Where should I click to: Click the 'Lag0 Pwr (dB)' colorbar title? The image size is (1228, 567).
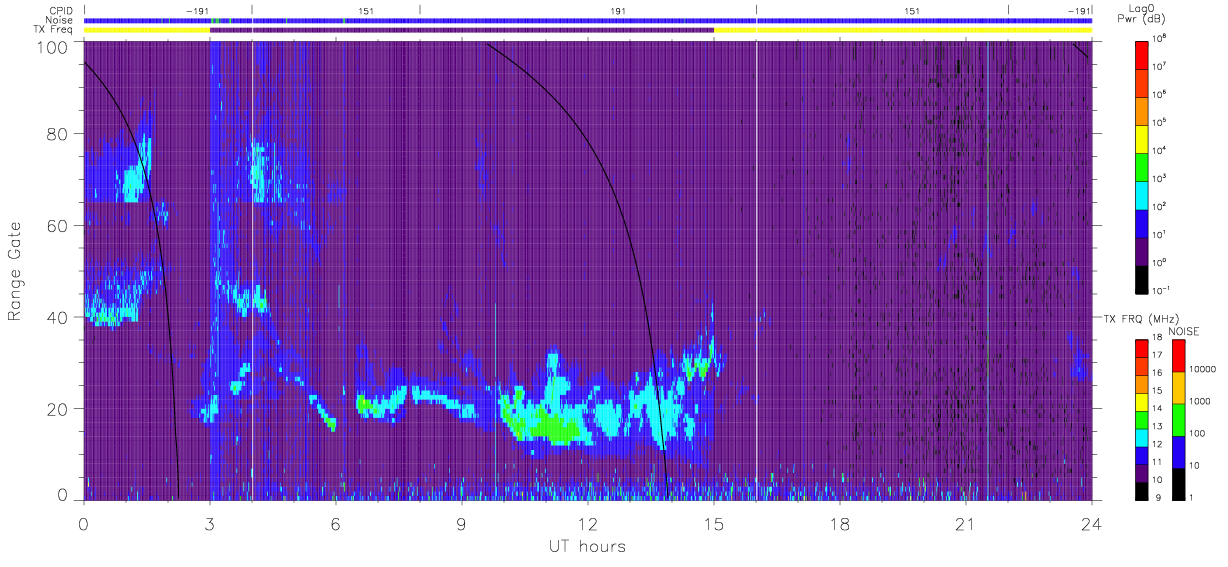[1141, 13]
